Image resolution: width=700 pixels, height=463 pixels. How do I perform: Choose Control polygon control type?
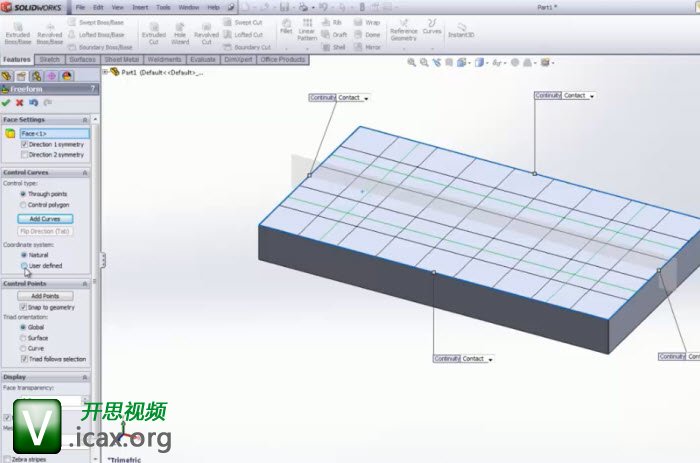point(25,204)
